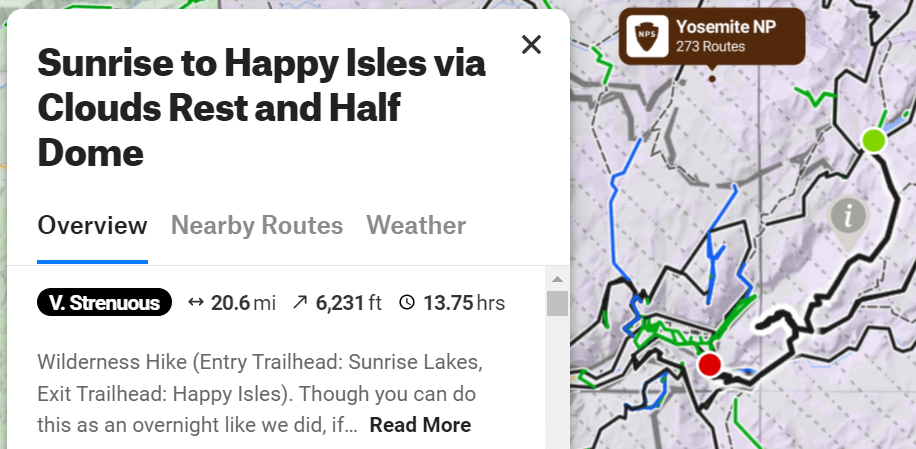Click the scrollbar up arrow
This screenshot has width=916, height=449.
coord(557,279)
